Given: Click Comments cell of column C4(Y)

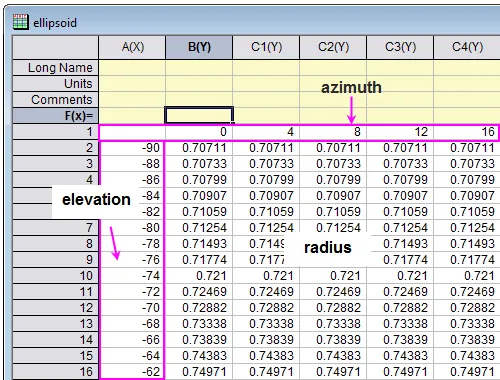Looking at the screenshot, I should [x=467, y=100].
